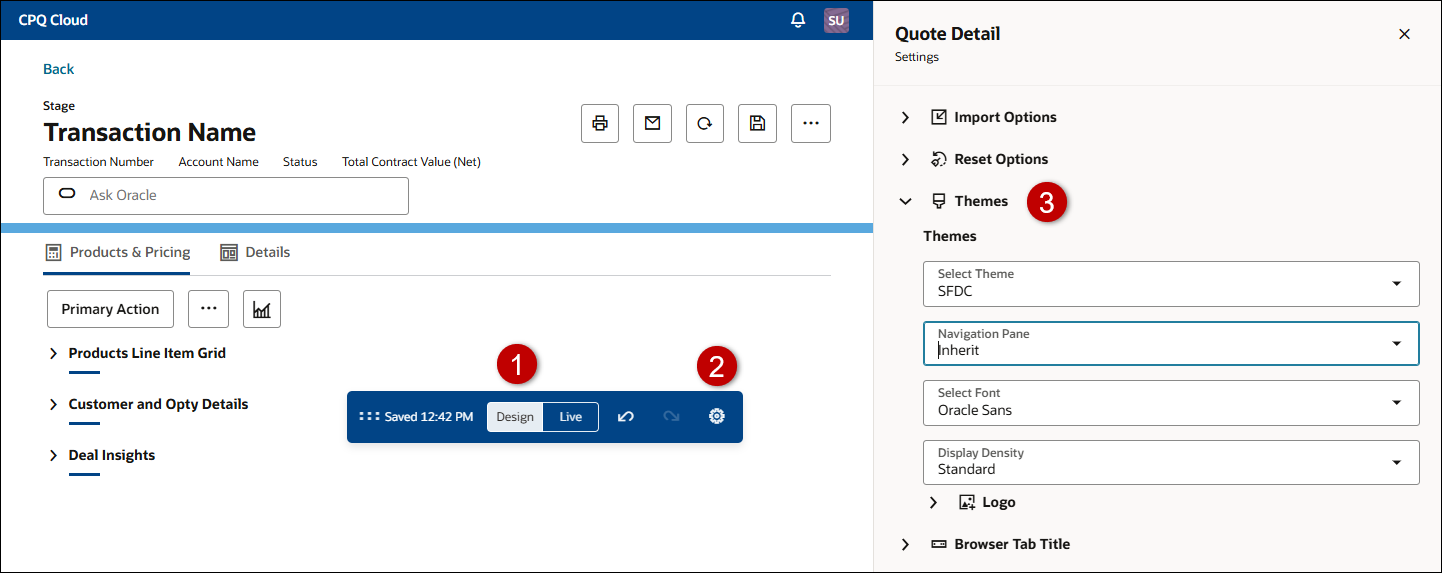Open ellipsis menu beside Primary Action

click(x=209, y=309)
